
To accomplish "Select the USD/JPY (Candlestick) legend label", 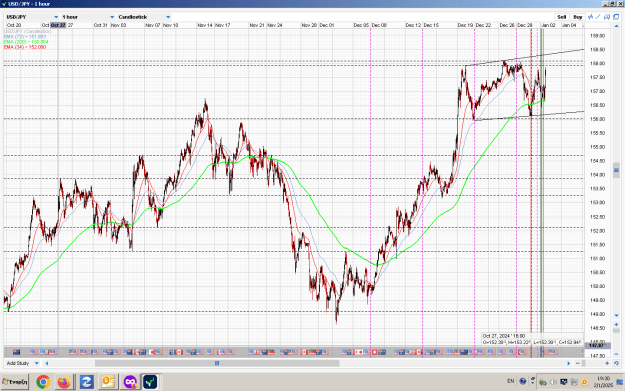I will (x=28, y=31).
